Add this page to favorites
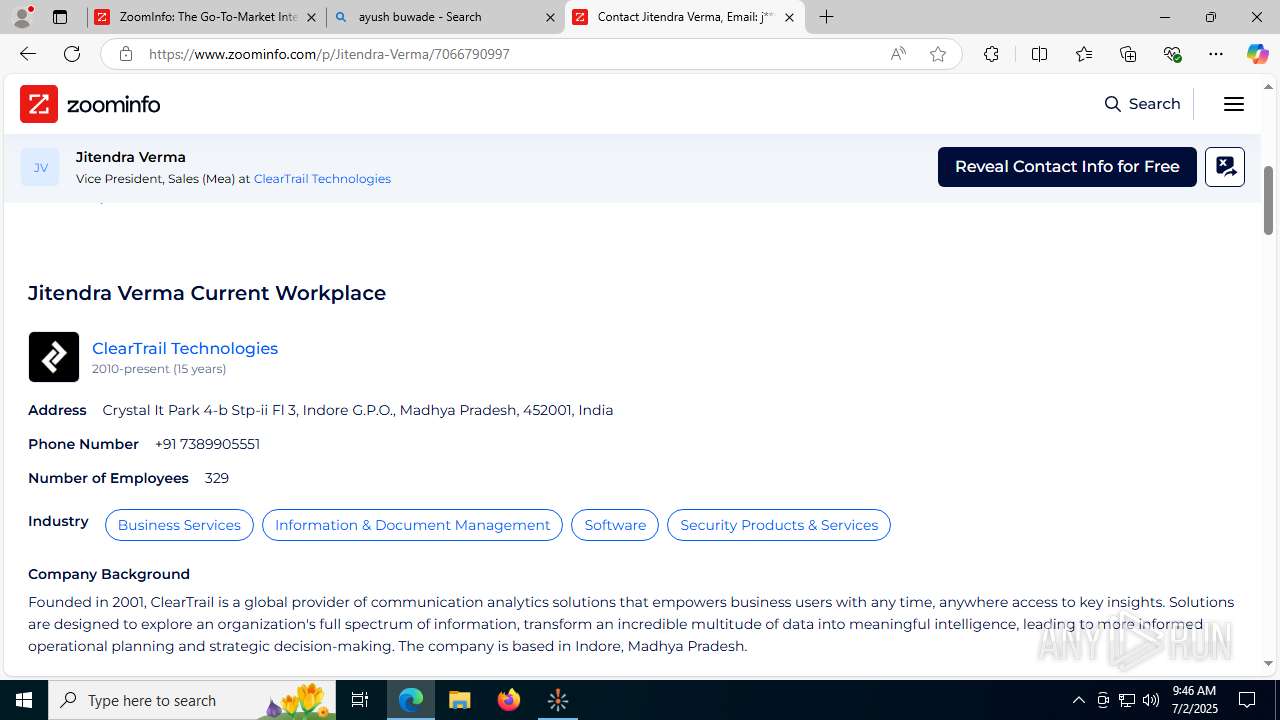1280x720 pixels. tap(938, 54)
